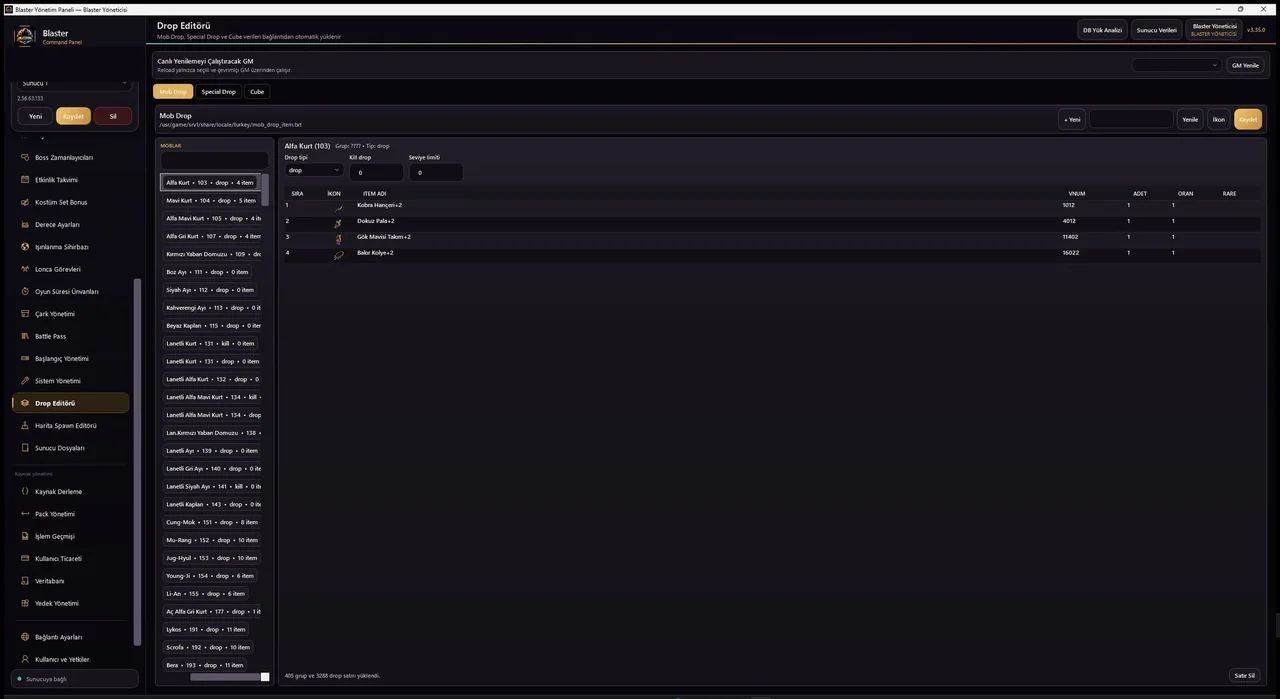Open Lonca Görevleri crossed-tools icon
The image size is (1280, 699).
tap(25, 269)
